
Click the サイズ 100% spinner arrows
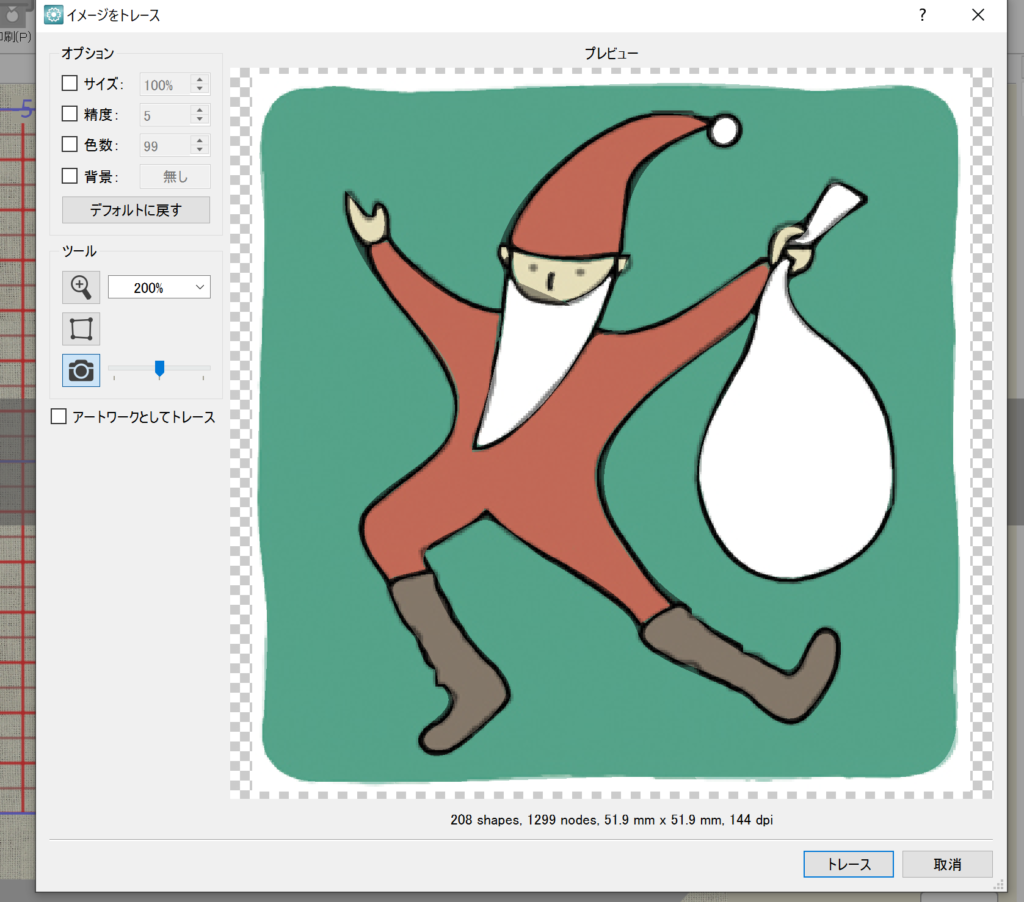200,85
